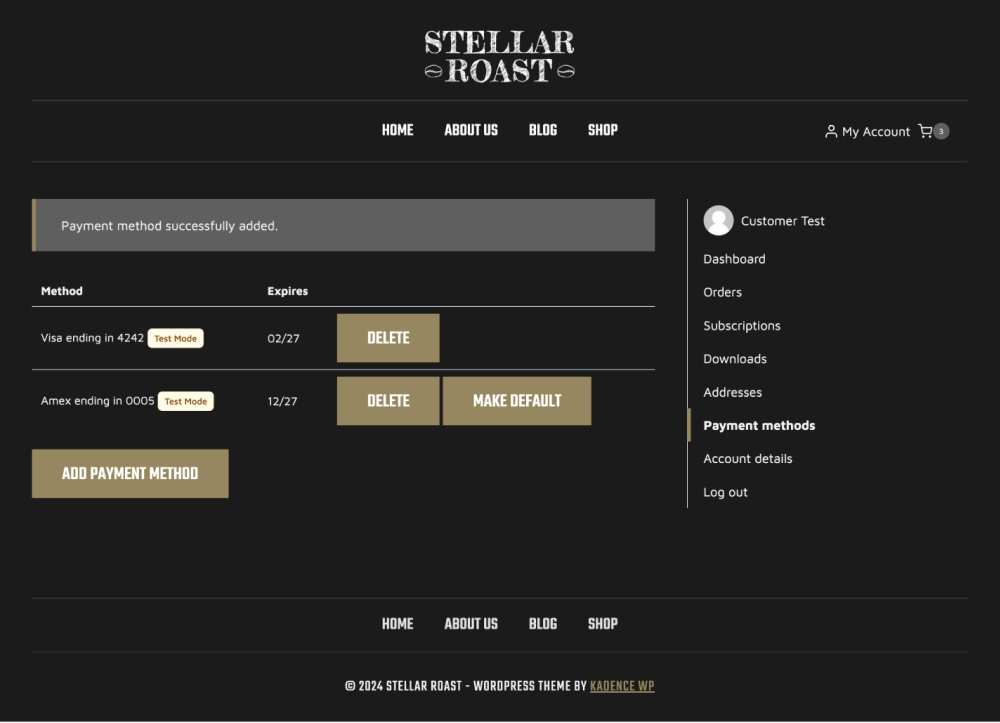Follow the Kadence WP footer link
The image size is (1000, 723).
(x=622, y=686)
